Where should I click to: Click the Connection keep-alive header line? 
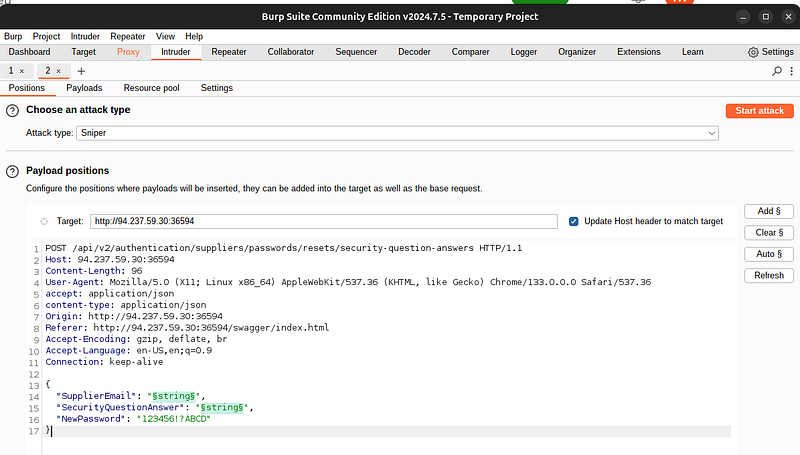pyautogui.click(x=104, y=362)
